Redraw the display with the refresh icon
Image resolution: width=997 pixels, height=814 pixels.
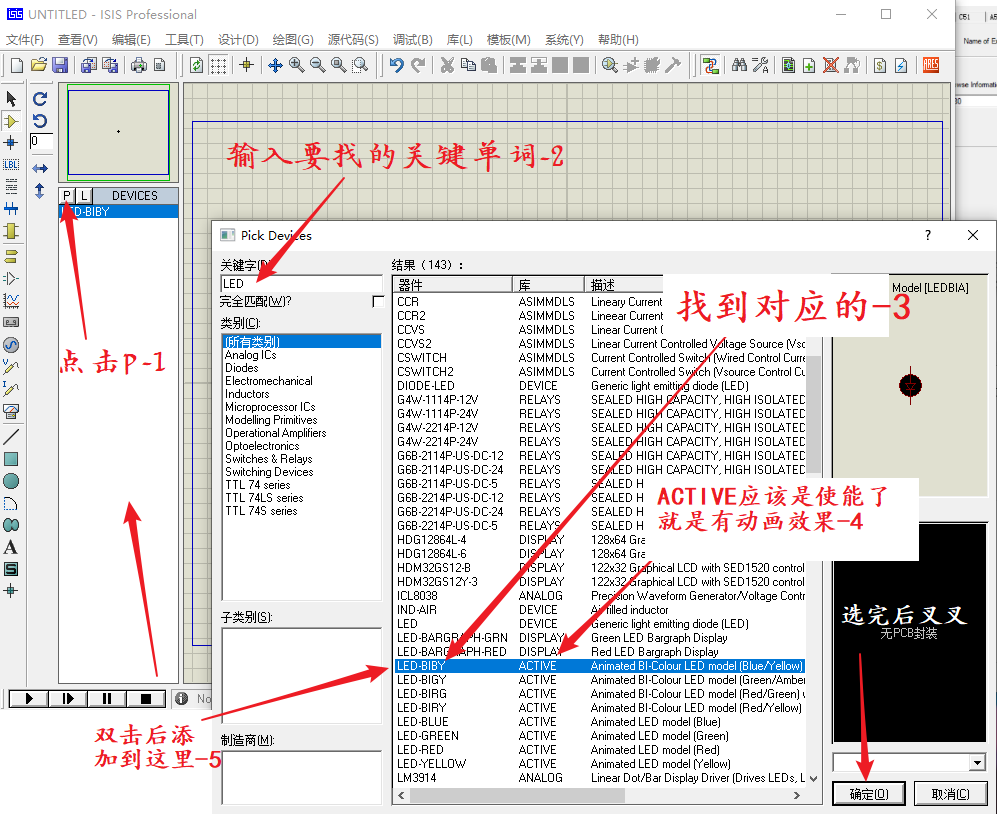click(196, 65)
